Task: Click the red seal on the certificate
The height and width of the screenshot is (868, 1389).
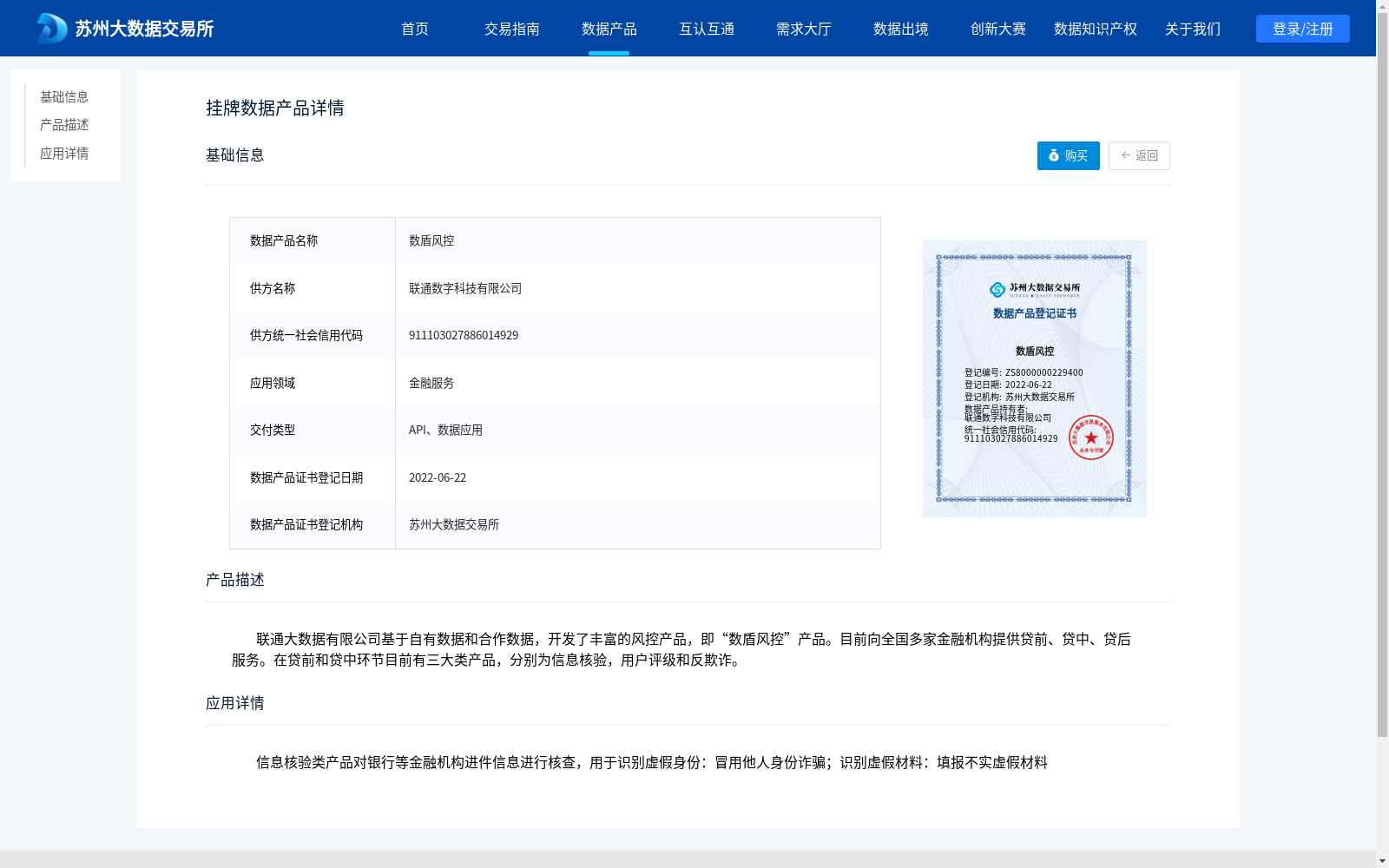Action: tap(1090, 437)
